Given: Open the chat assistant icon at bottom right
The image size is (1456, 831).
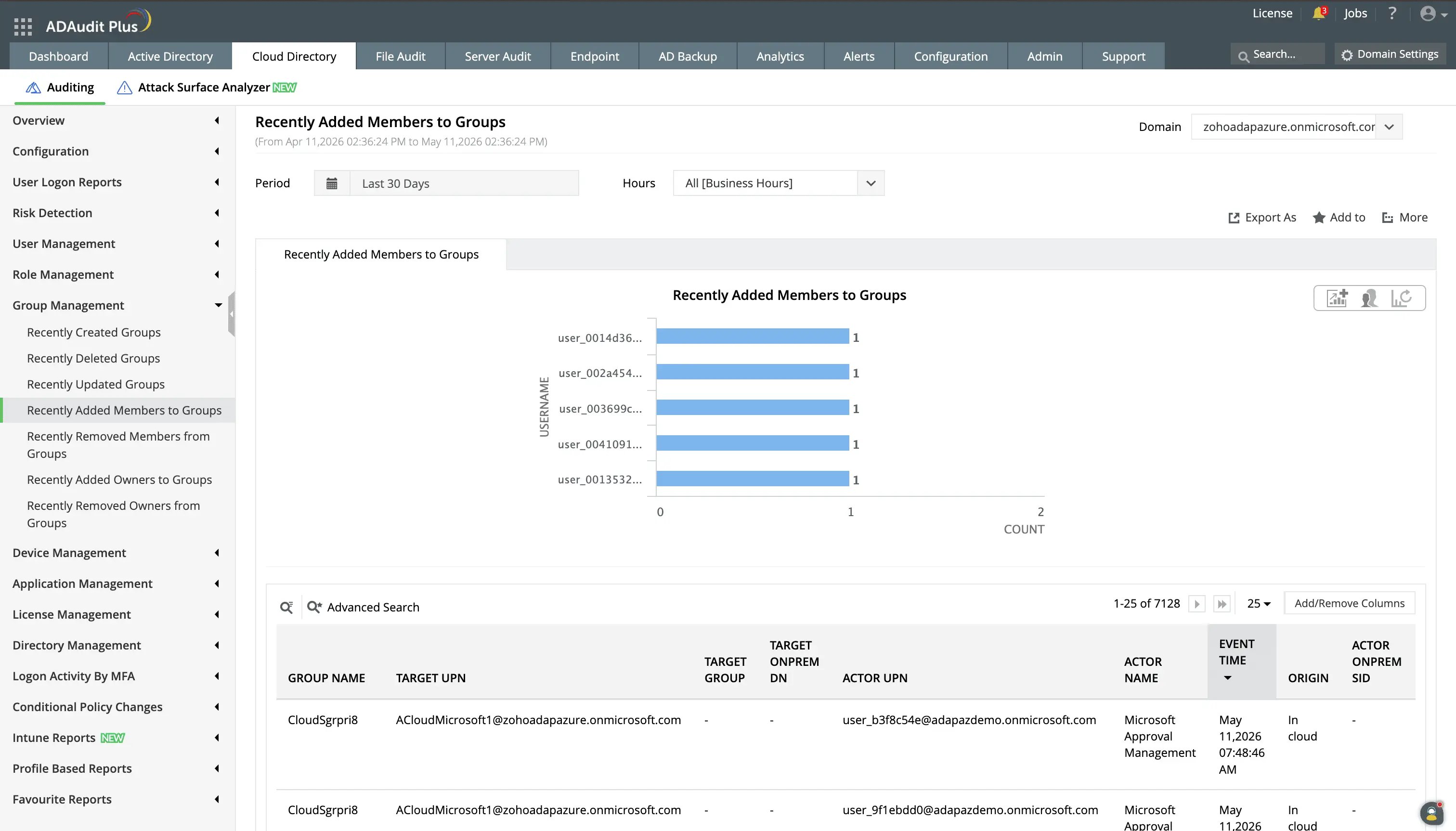Looking at the screenshot, I should pyautogui.click(x=1431, y=814).
